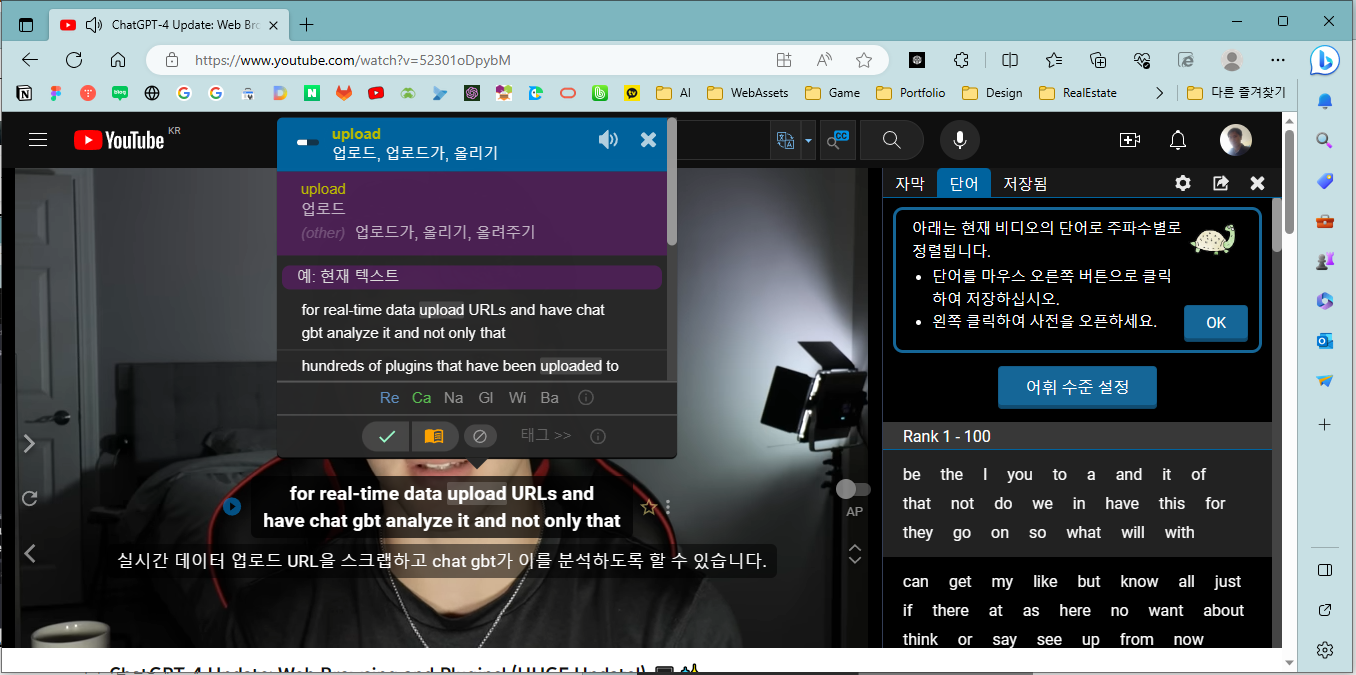Refresh the page with reload button
The width and height of the screenshot is (1356, 675).
click(74, 60)
